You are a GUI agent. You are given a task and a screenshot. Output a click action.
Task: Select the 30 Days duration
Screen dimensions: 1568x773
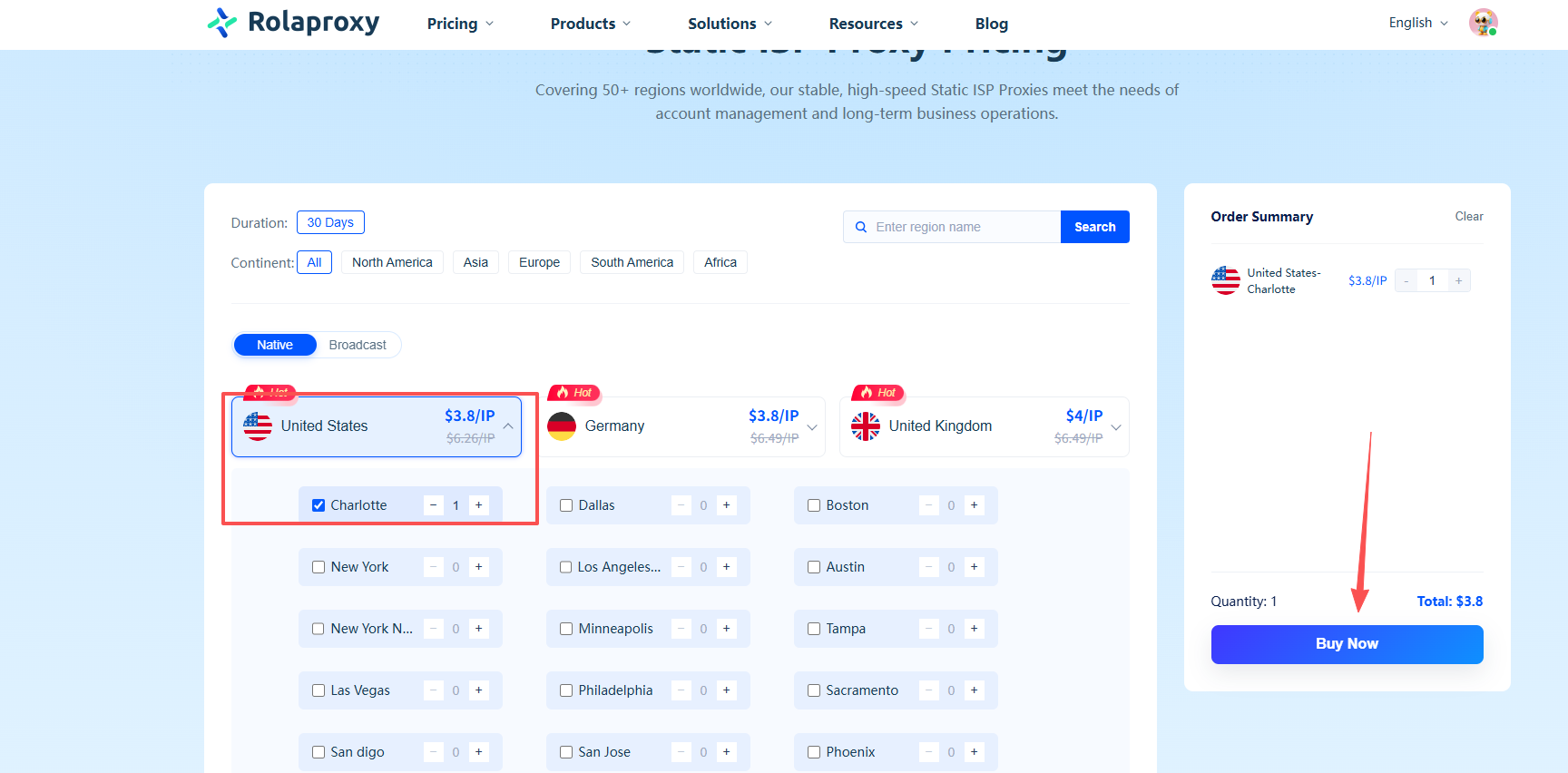(330, 222)
